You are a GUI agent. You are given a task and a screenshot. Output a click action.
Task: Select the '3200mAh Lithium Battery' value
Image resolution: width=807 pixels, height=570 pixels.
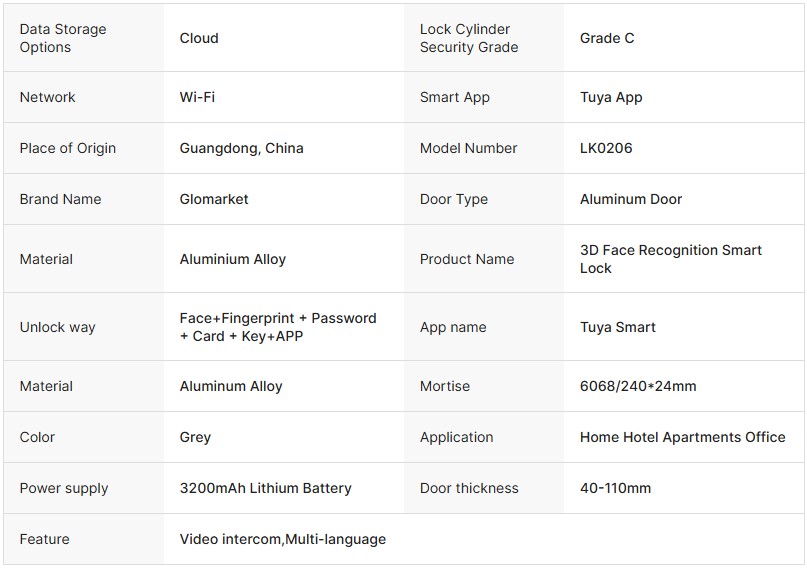click(265, 488)
